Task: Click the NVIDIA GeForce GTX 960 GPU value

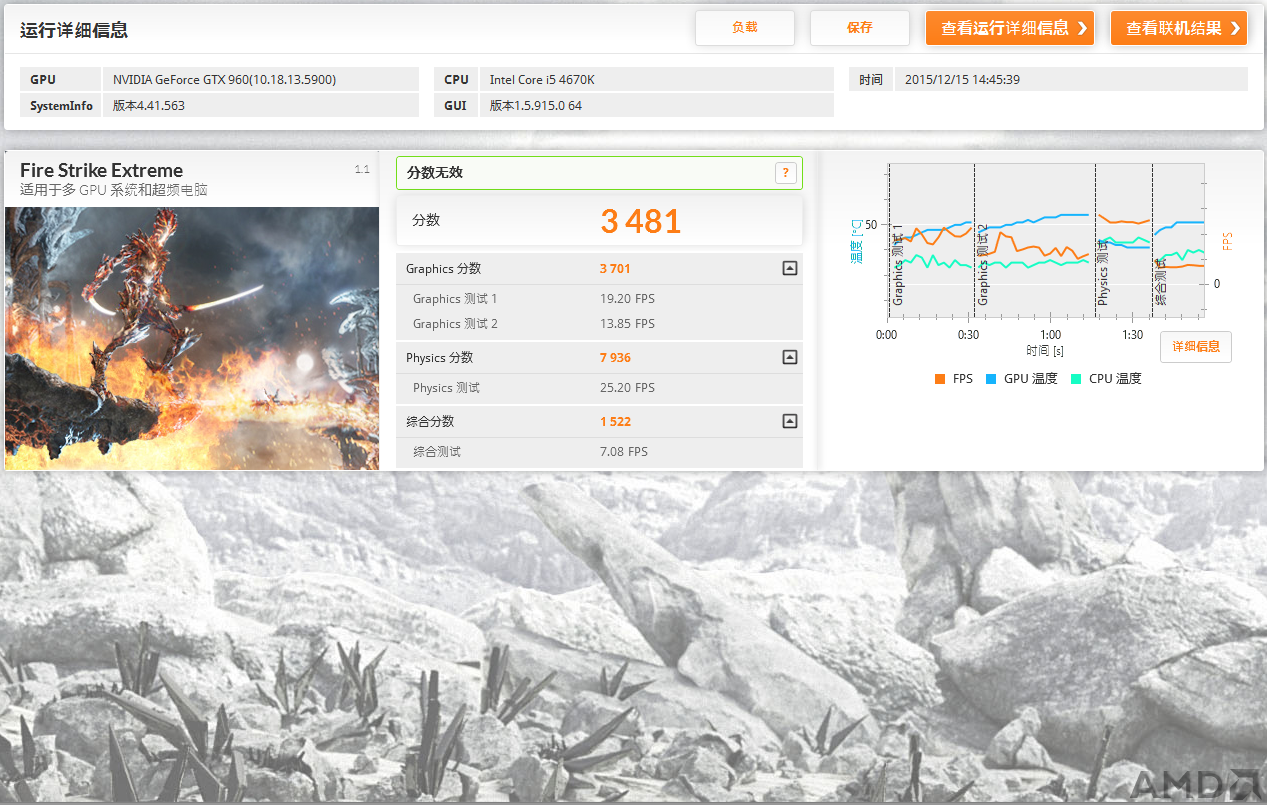Action: (x=225, y=79)
